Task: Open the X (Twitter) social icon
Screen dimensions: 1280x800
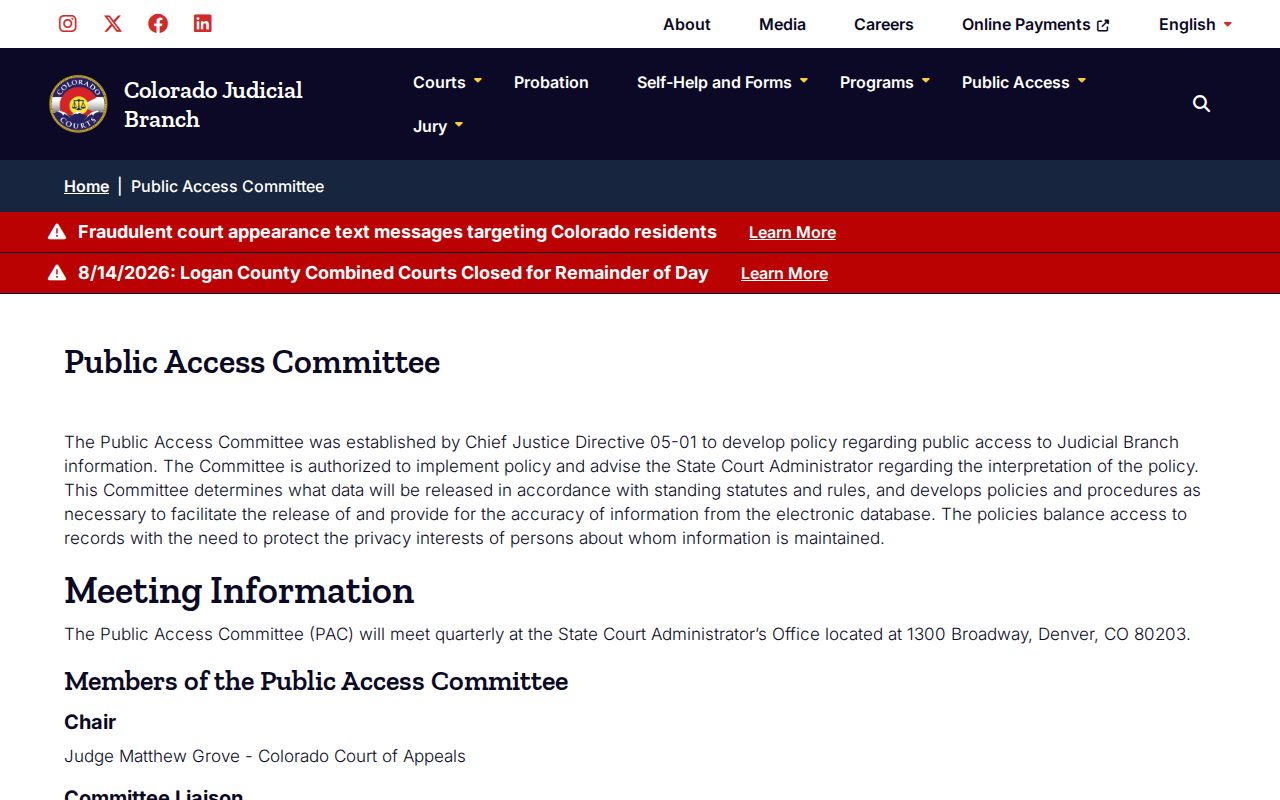Action: (113, 23)
